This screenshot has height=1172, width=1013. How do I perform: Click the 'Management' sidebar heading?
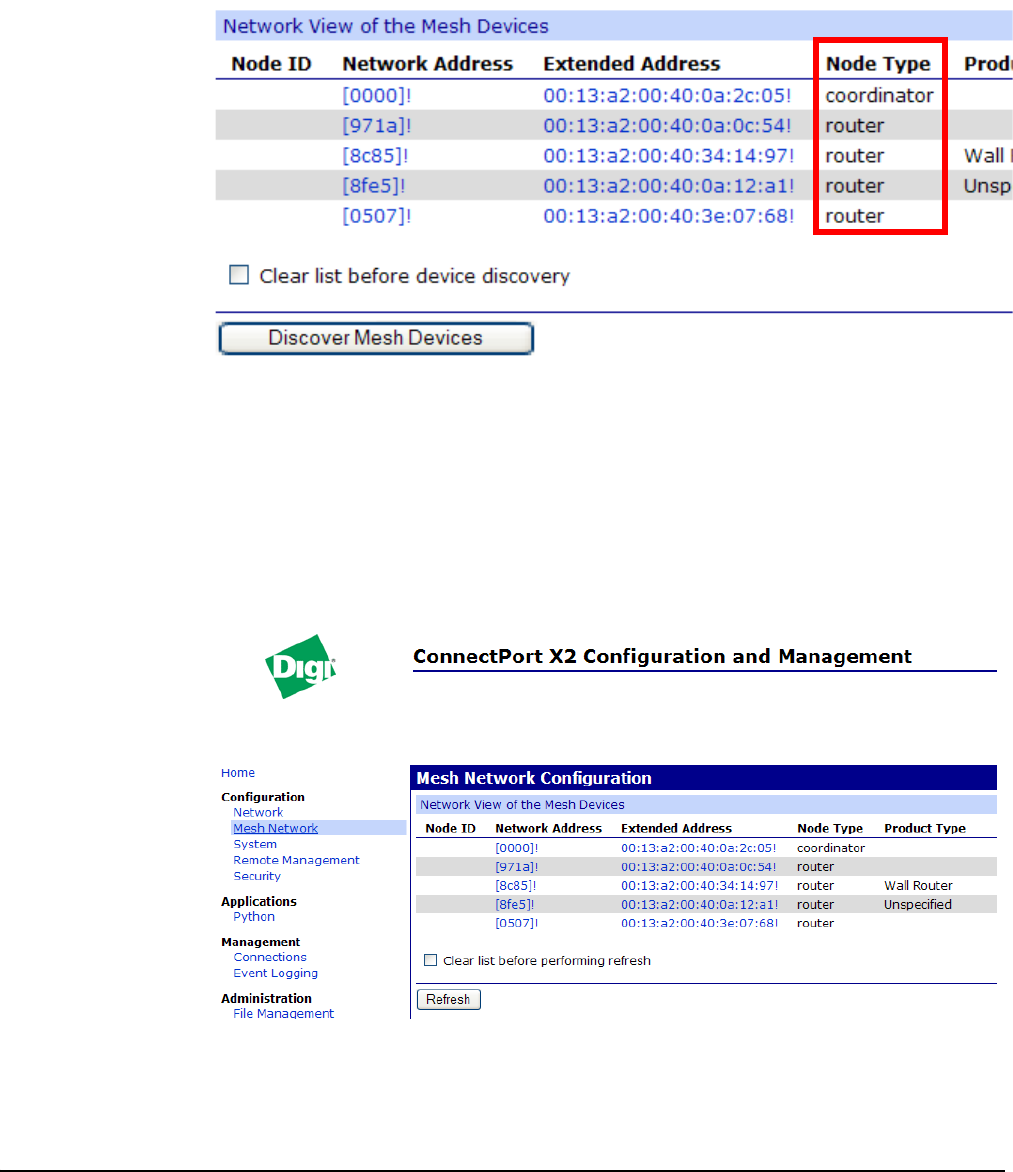point(260,942)
